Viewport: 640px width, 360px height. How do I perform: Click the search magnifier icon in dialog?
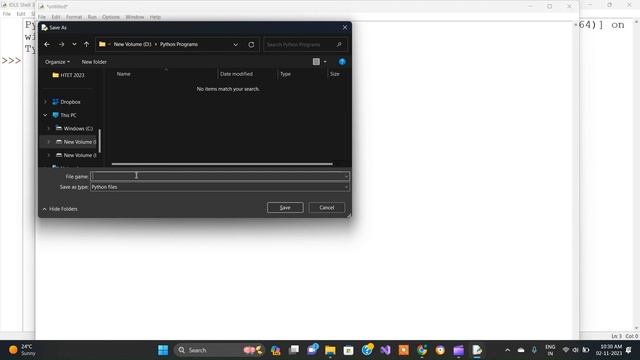(x=339, y=44)
